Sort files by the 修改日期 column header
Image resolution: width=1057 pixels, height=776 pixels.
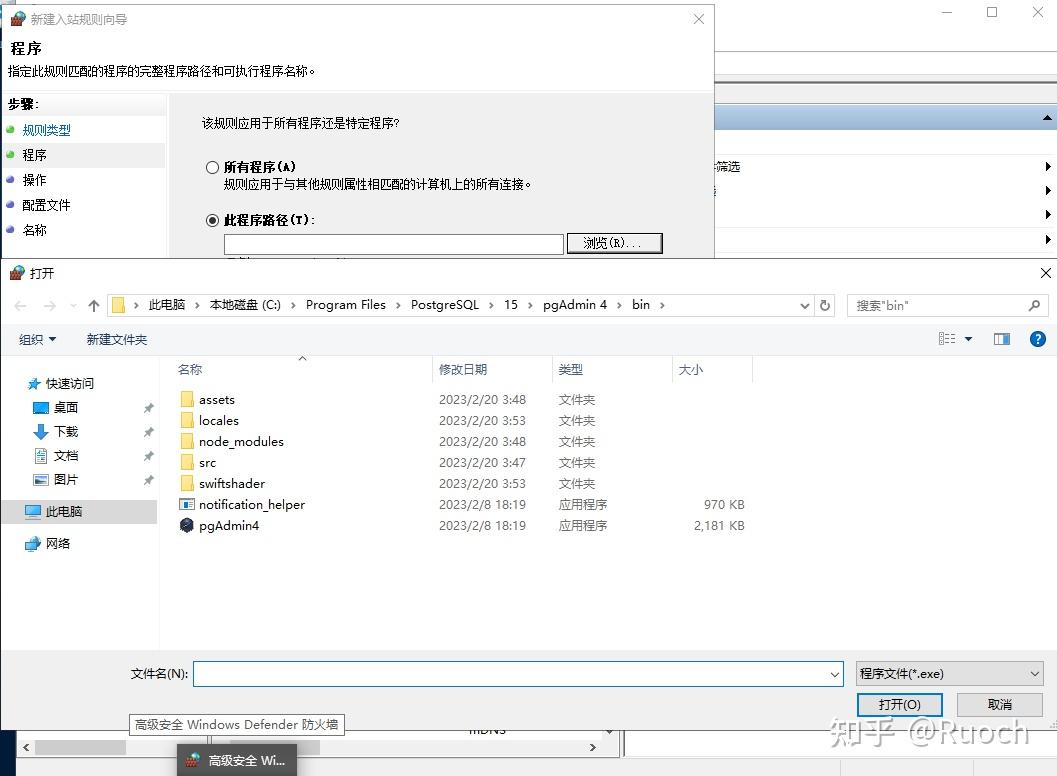pyautogui.click(x=463, y=369)
